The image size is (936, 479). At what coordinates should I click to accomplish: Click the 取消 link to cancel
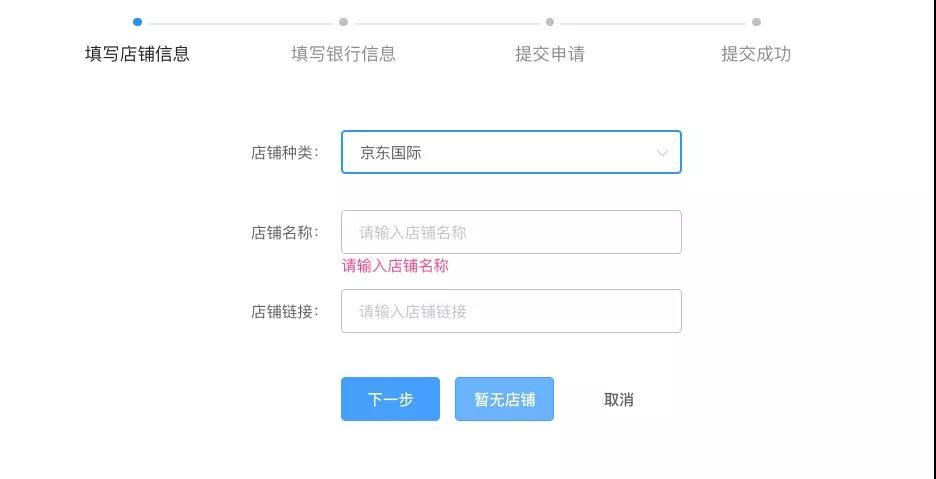point(619,399)
